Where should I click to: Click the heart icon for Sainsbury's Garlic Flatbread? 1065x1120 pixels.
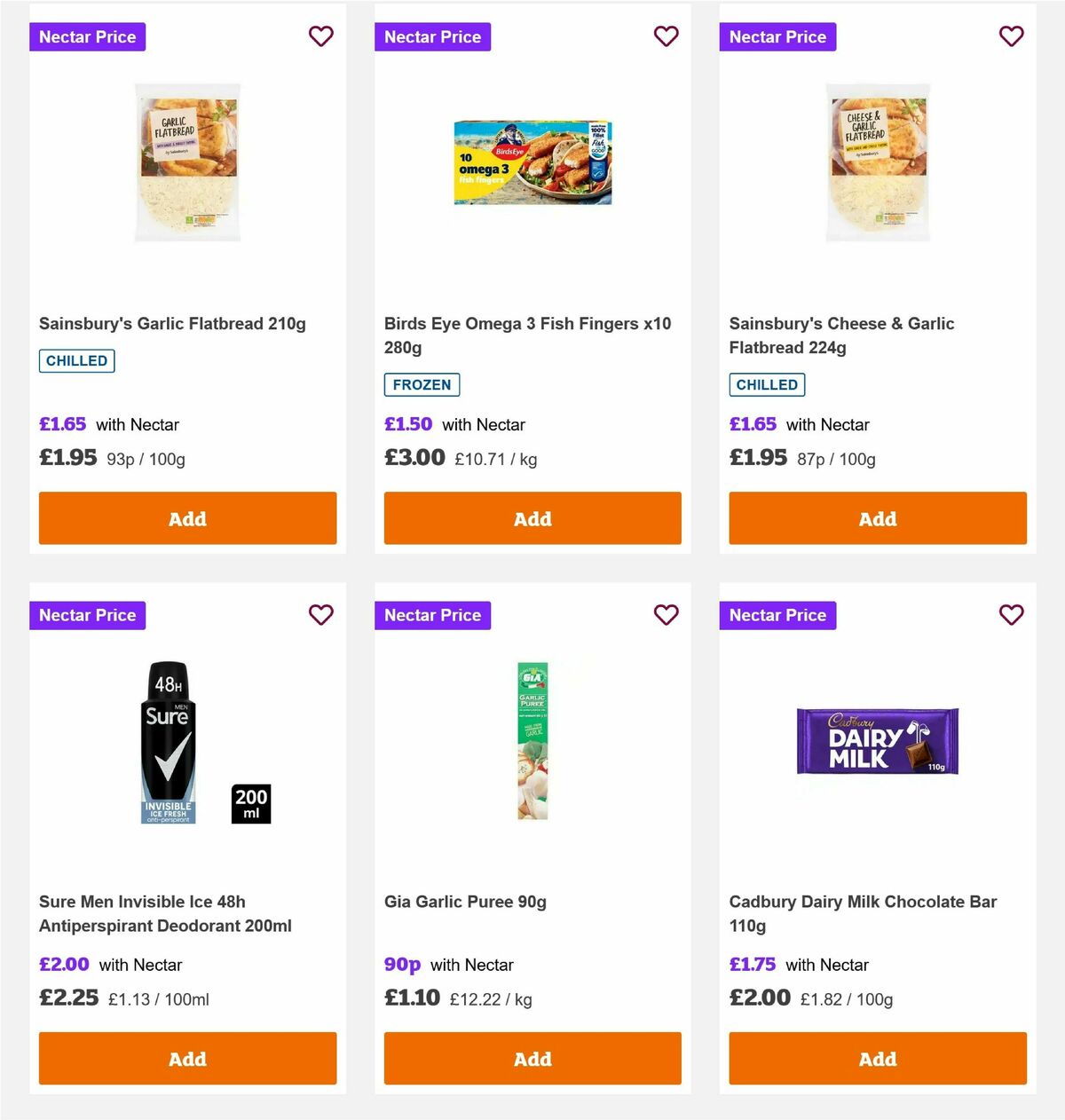[321, 36]
